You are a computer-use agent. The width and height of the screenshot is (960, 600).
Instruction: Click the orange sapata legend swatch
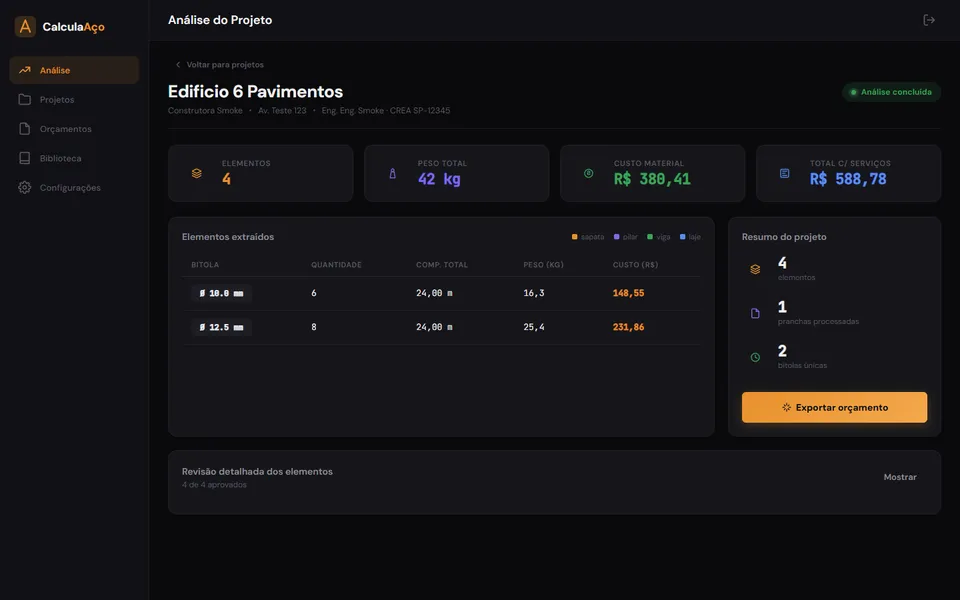[x=574, y=237]
